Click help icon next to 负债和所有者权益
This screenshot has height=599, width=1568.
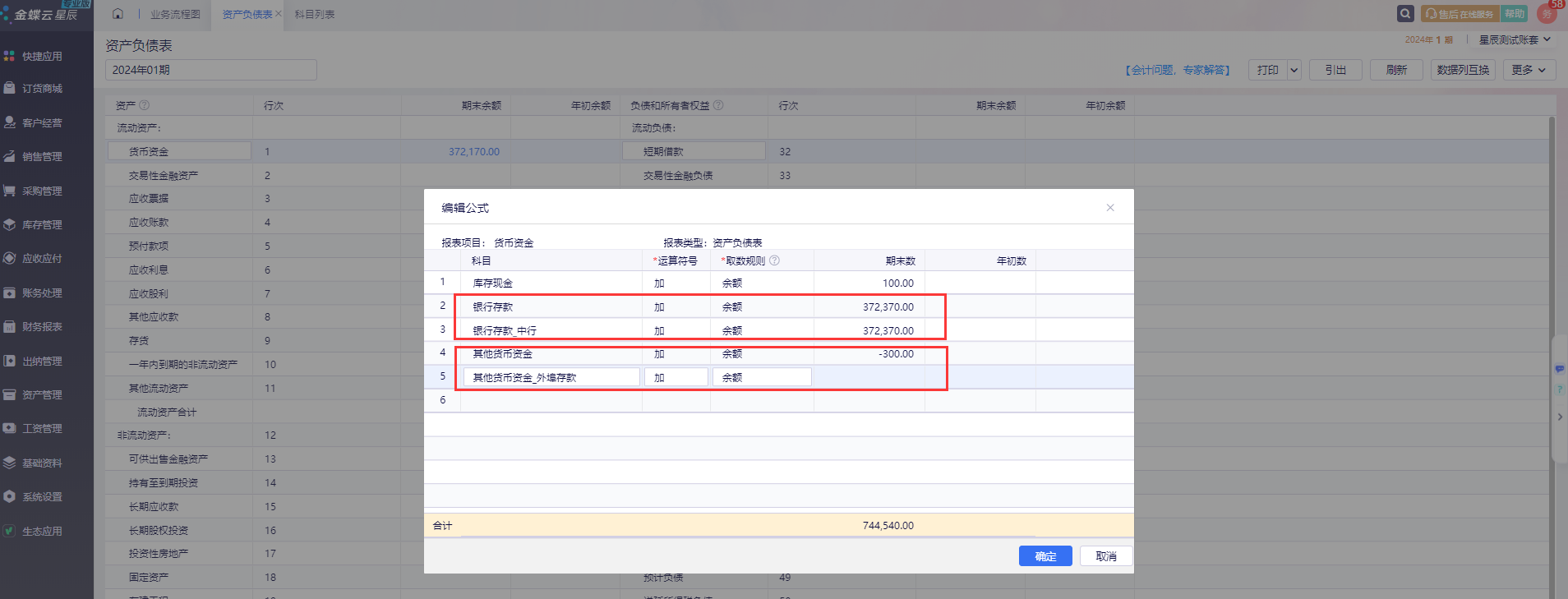[x=718, y=105]
